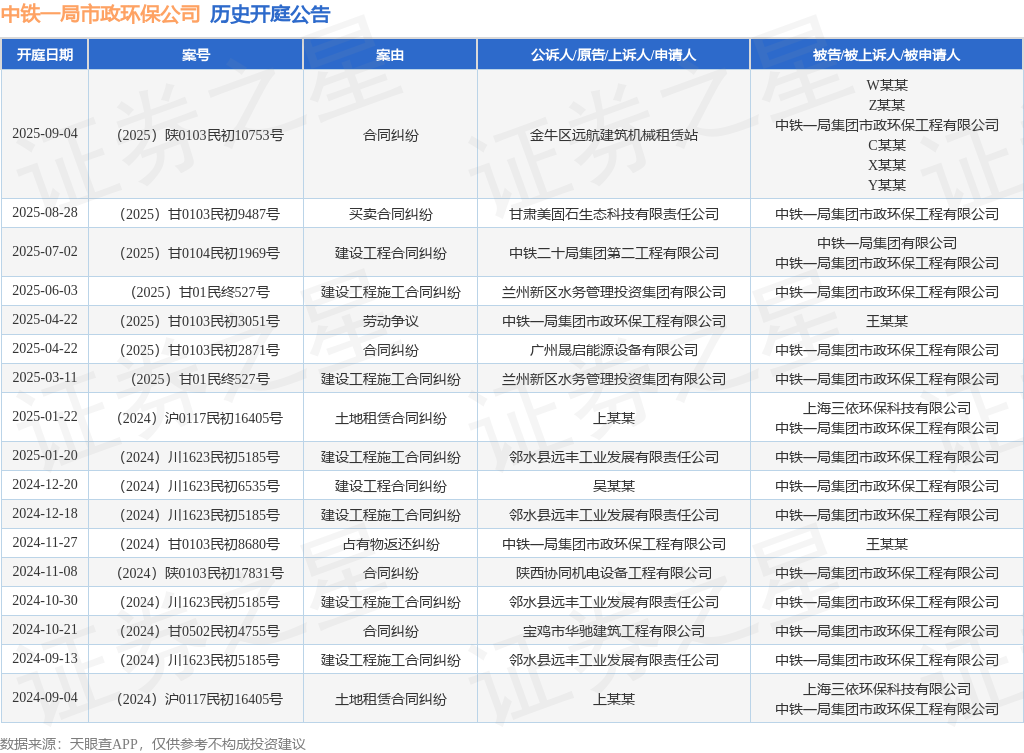The height and width of the screenshot is (753, 1024).
Task: Click plaintiff 广州晟启能源设备有限公司
Action: pos(613,350)
